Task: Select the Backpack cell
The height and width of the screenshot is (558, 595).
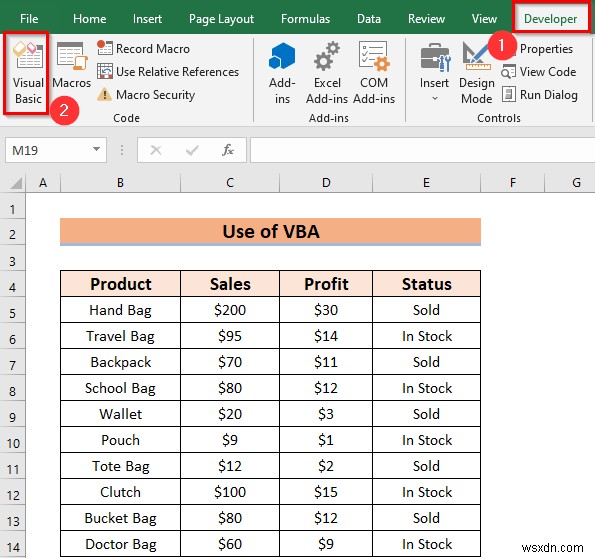Action: point(120,362)
